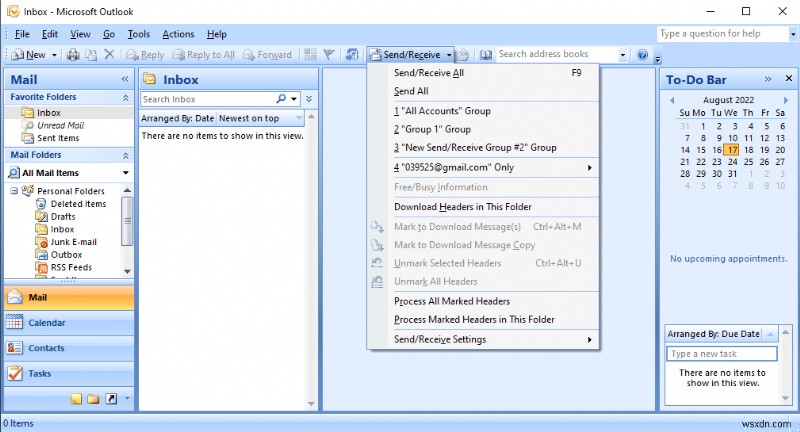Screen dimensions: 800x432
Task: Choose Process Marked Headers in This Folder
Action: (483, 319)
